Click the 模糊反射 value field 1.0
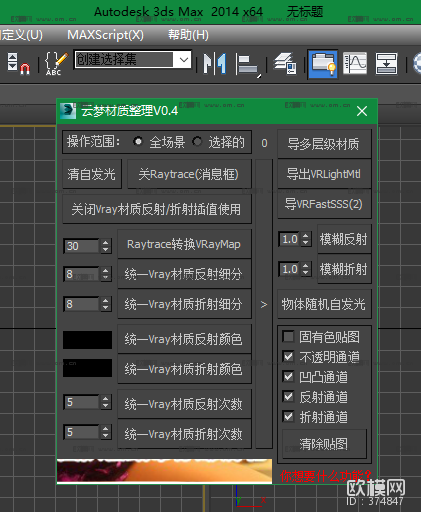The image size is (421, 512). tap(289, 239)
